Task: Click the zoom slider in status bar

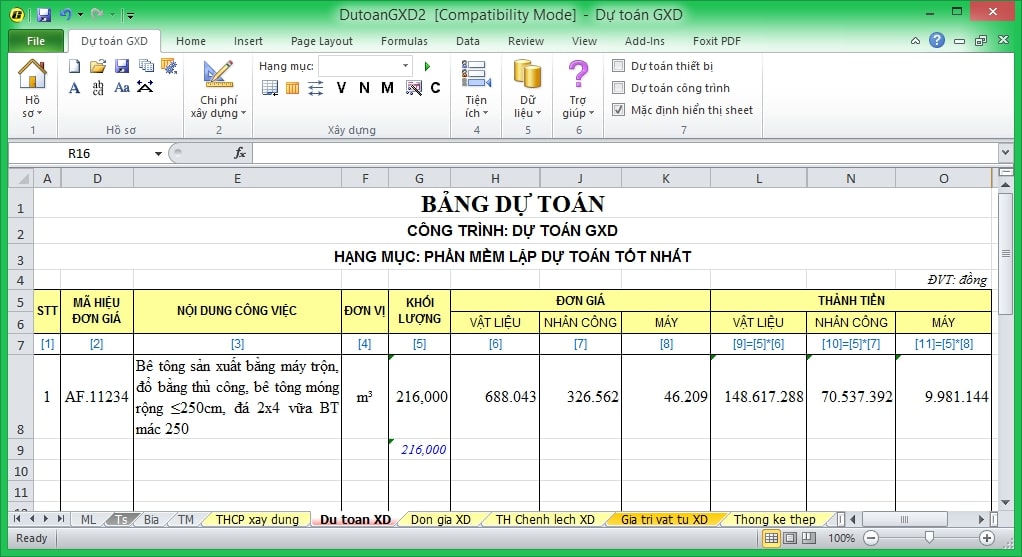Action: (x=929, y=538)
